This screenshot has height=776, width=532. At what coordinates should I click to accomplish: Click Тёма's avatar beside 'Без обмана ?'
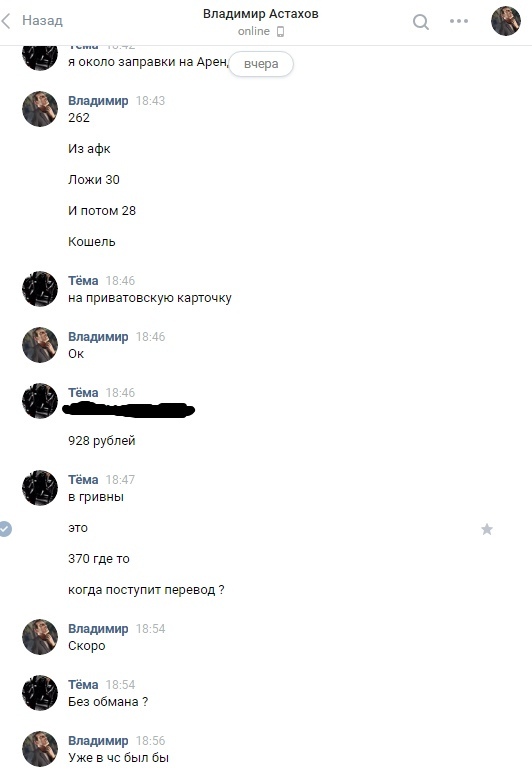click(40, 693)
